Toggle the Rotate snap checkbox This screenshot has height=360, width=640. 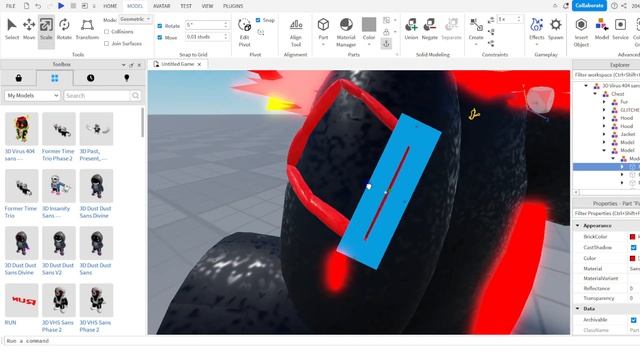[160, 25]
